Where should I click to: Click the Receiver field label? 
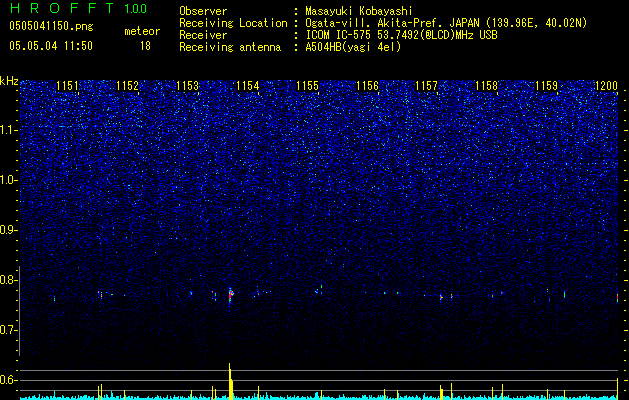click(203, 35)
